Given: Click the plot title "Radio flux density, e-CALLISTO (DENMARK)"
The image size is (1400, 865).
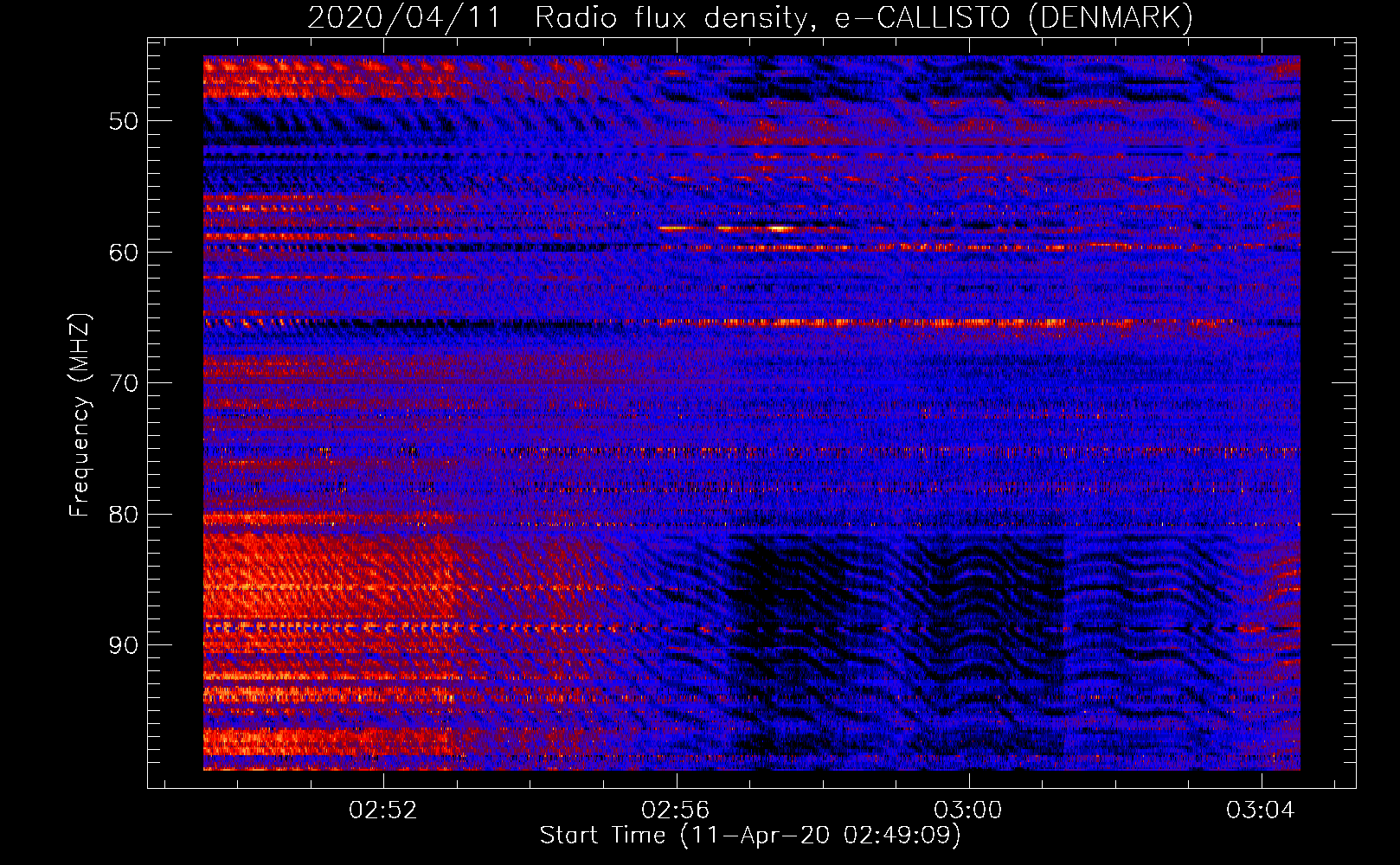Looking at the screenshot, I should tap(864, 18).
